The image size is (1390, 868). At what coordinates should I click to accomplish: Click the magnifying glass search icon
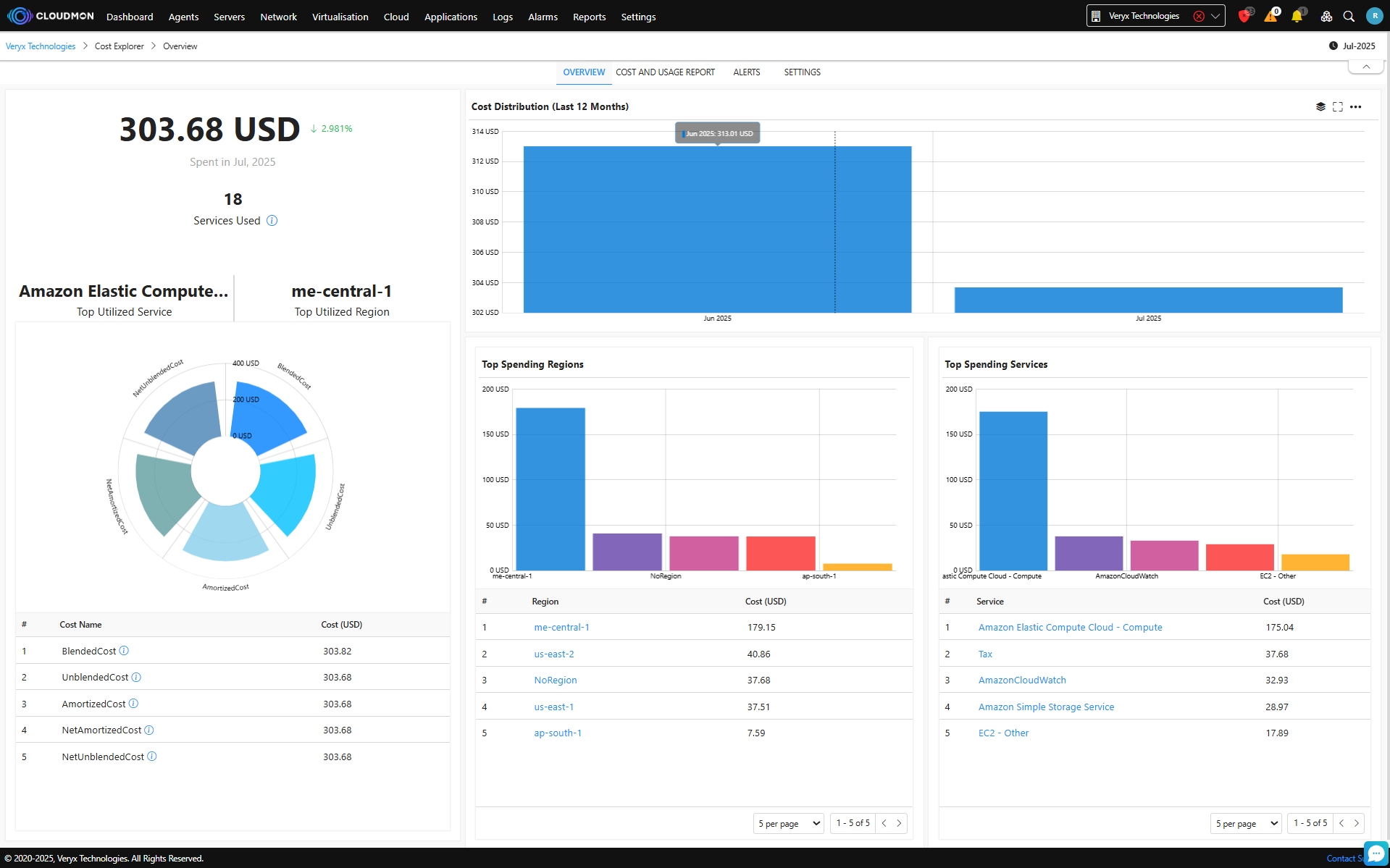[x=1349, y=16]
